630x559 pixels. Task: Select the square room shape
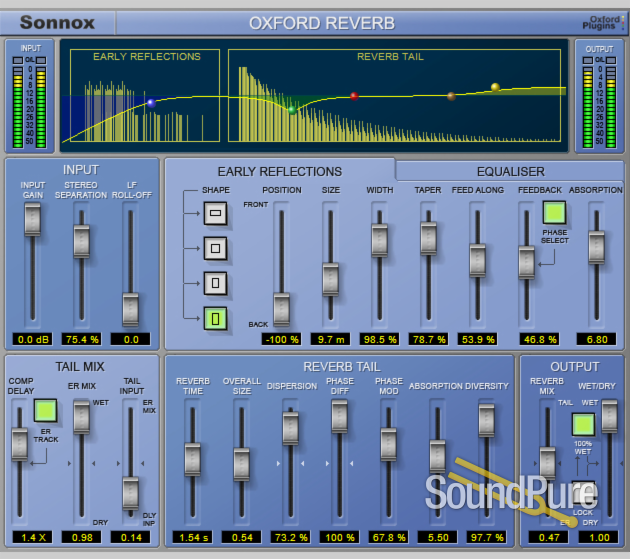click(215, 248)
